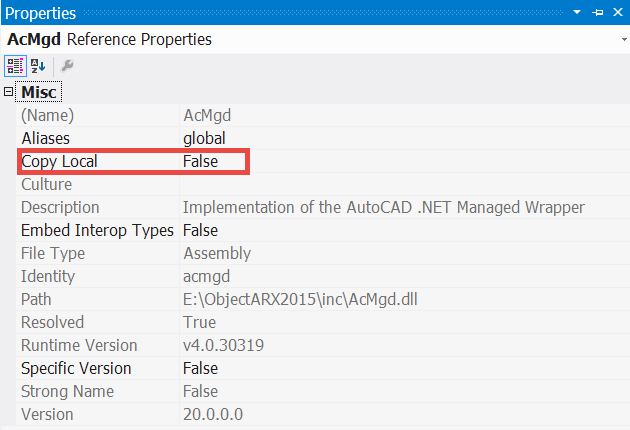Click the Assembly file type value
Viewport: 630px width, 430px height.
tap(217, 254)
